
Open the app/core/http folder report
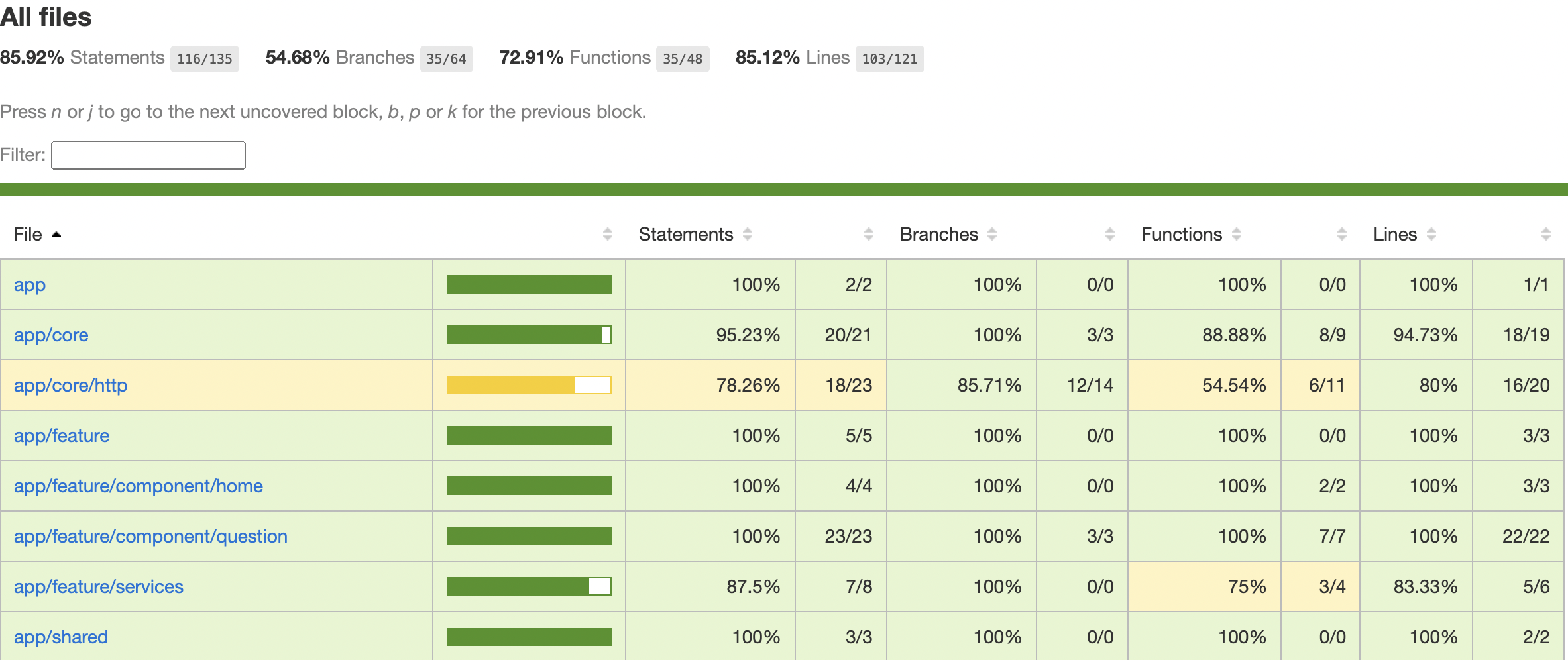(71, 385)
